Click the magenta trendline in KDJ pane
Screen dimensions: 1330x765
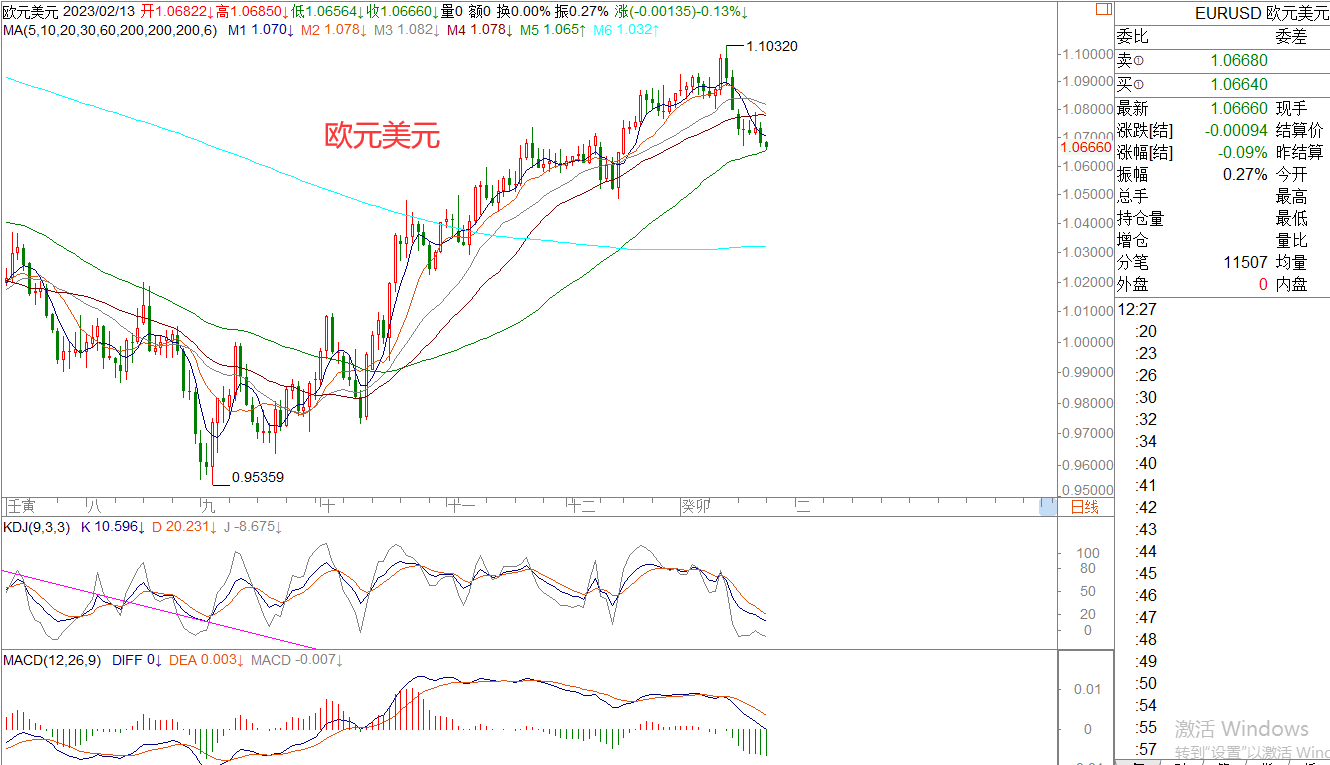point(160,610)
